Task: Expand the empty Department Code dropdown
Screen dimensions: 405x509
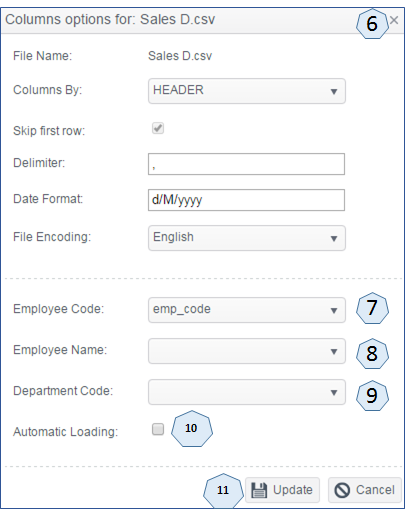Action: pos(247,392)
